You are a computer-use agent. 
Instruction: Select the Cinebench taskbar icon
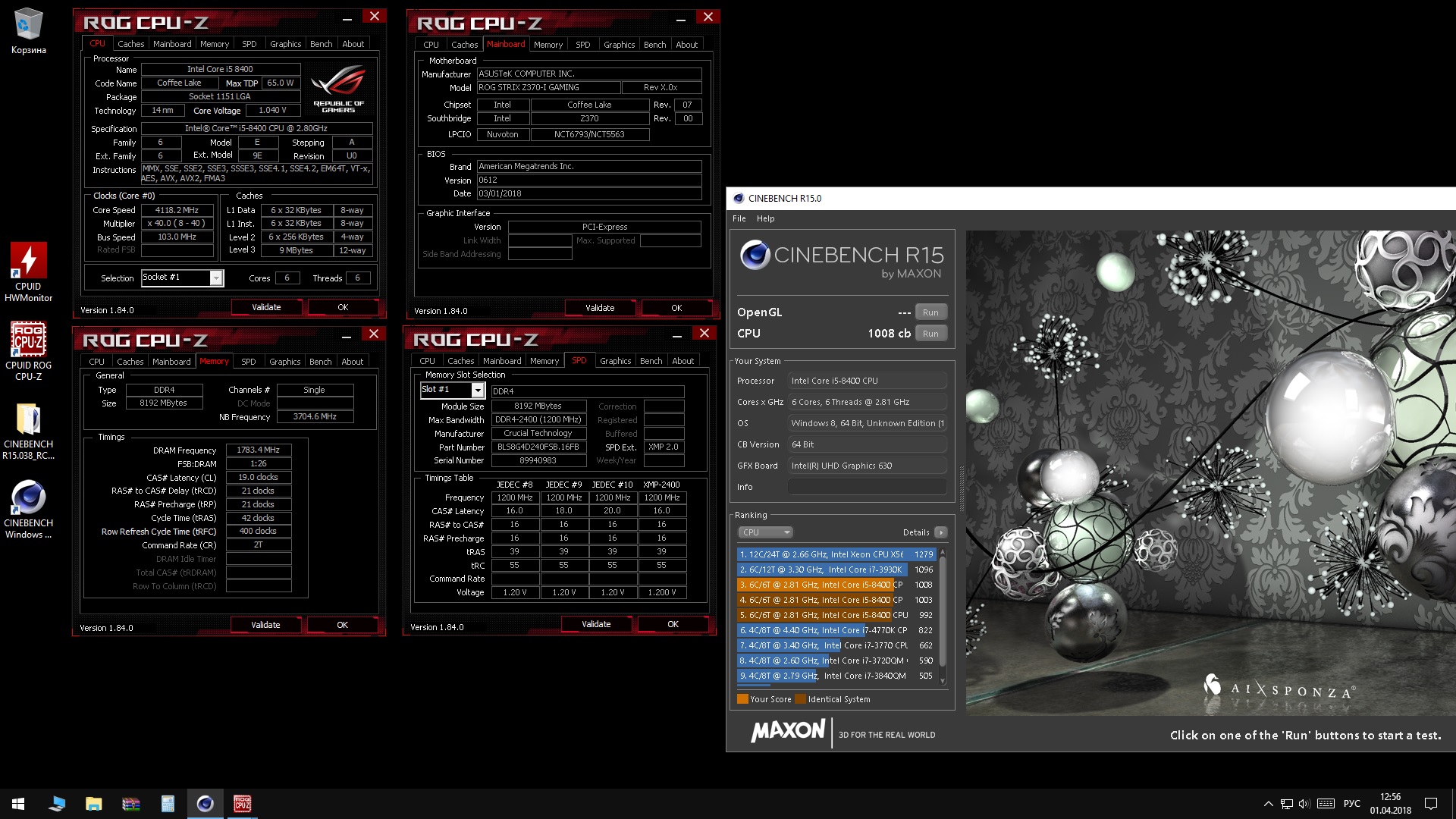tap(205, 804)
